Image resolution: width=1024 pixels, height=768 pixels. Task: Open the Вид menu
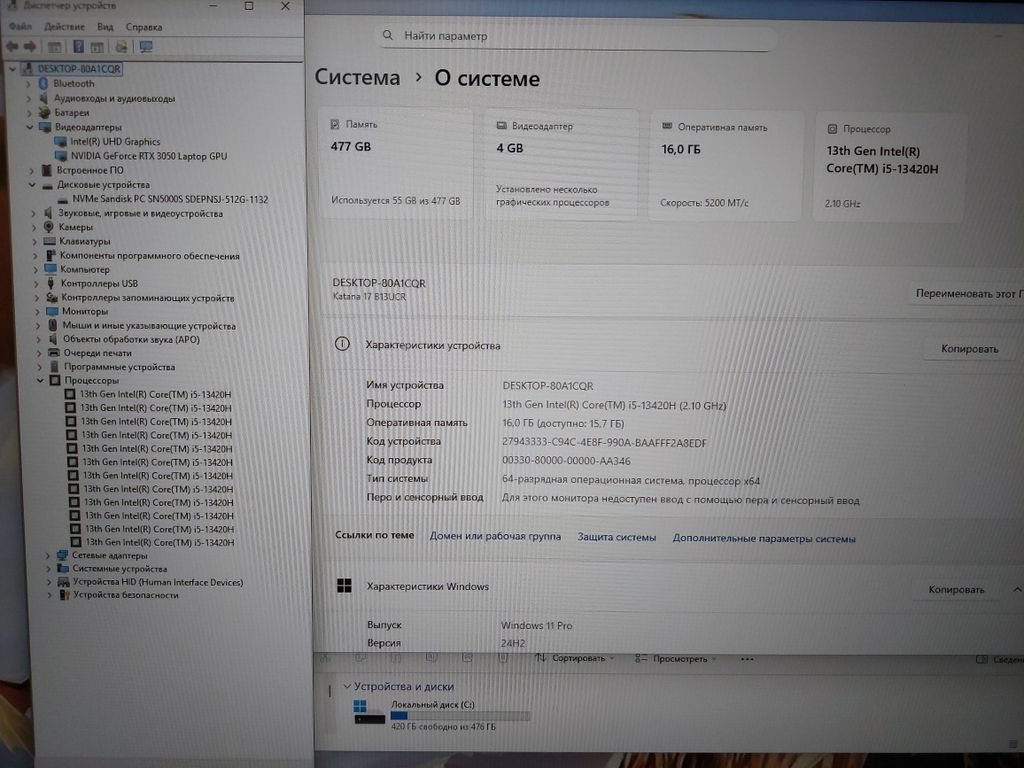click(105, 27)
